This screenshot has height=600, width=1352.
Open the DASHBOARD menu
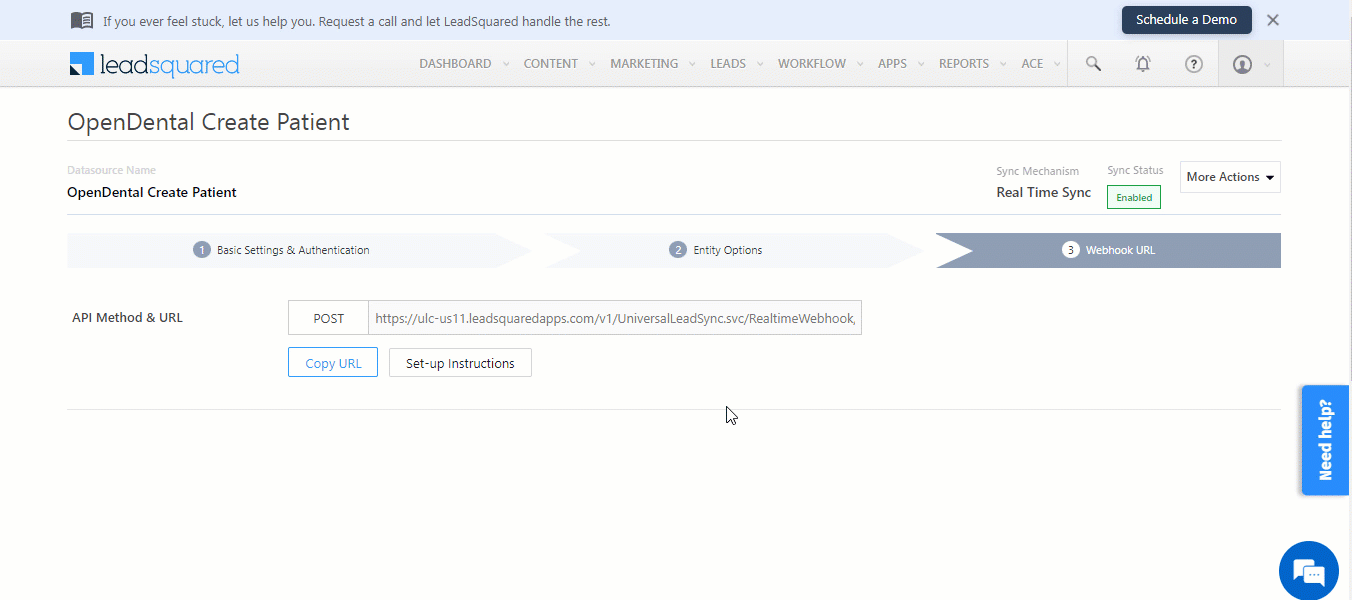click(x=455, y=63)
